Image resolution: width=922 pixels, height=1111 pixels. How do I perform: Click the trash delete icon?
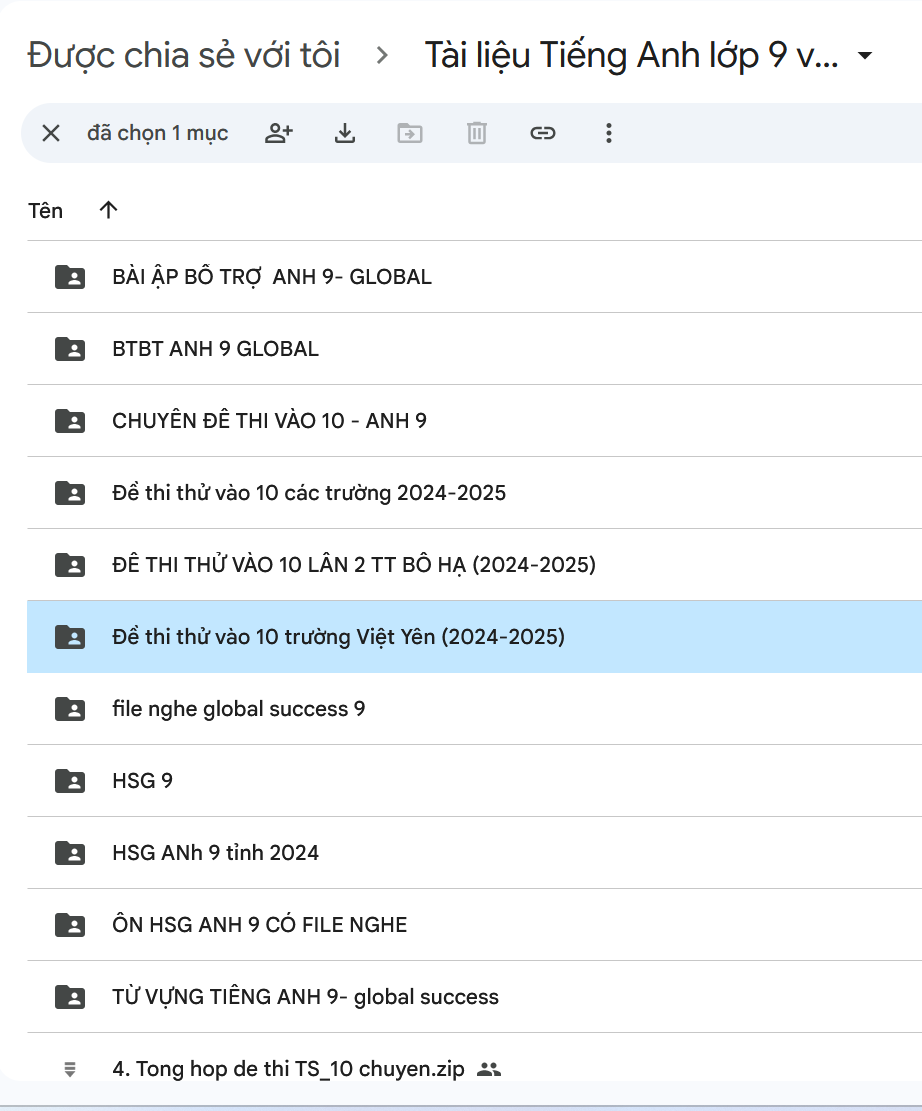pos(477,133)
